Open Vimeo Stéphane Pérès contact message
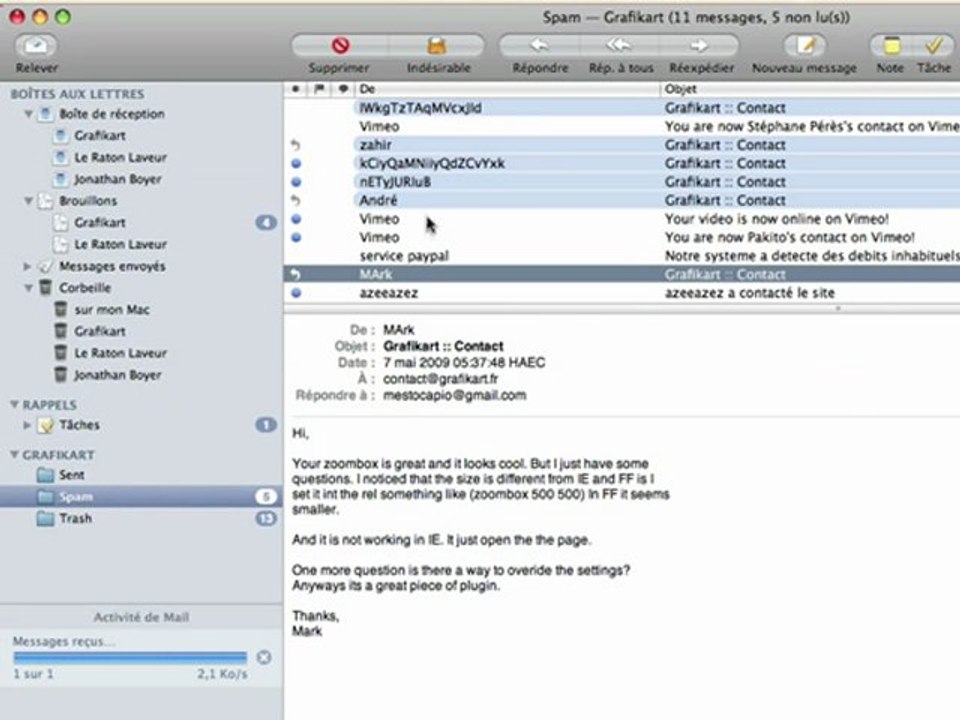The image size is (960, 720). [622, 127]
